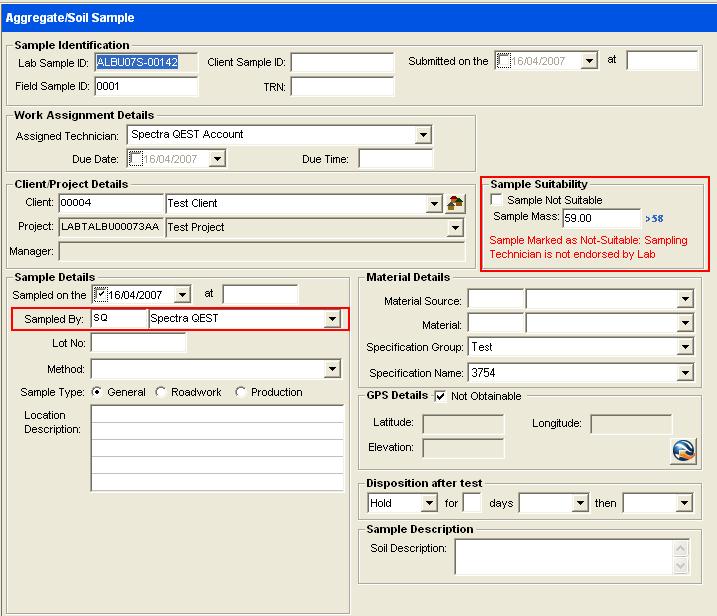Select the Roadwork sample type

[161, 392]
